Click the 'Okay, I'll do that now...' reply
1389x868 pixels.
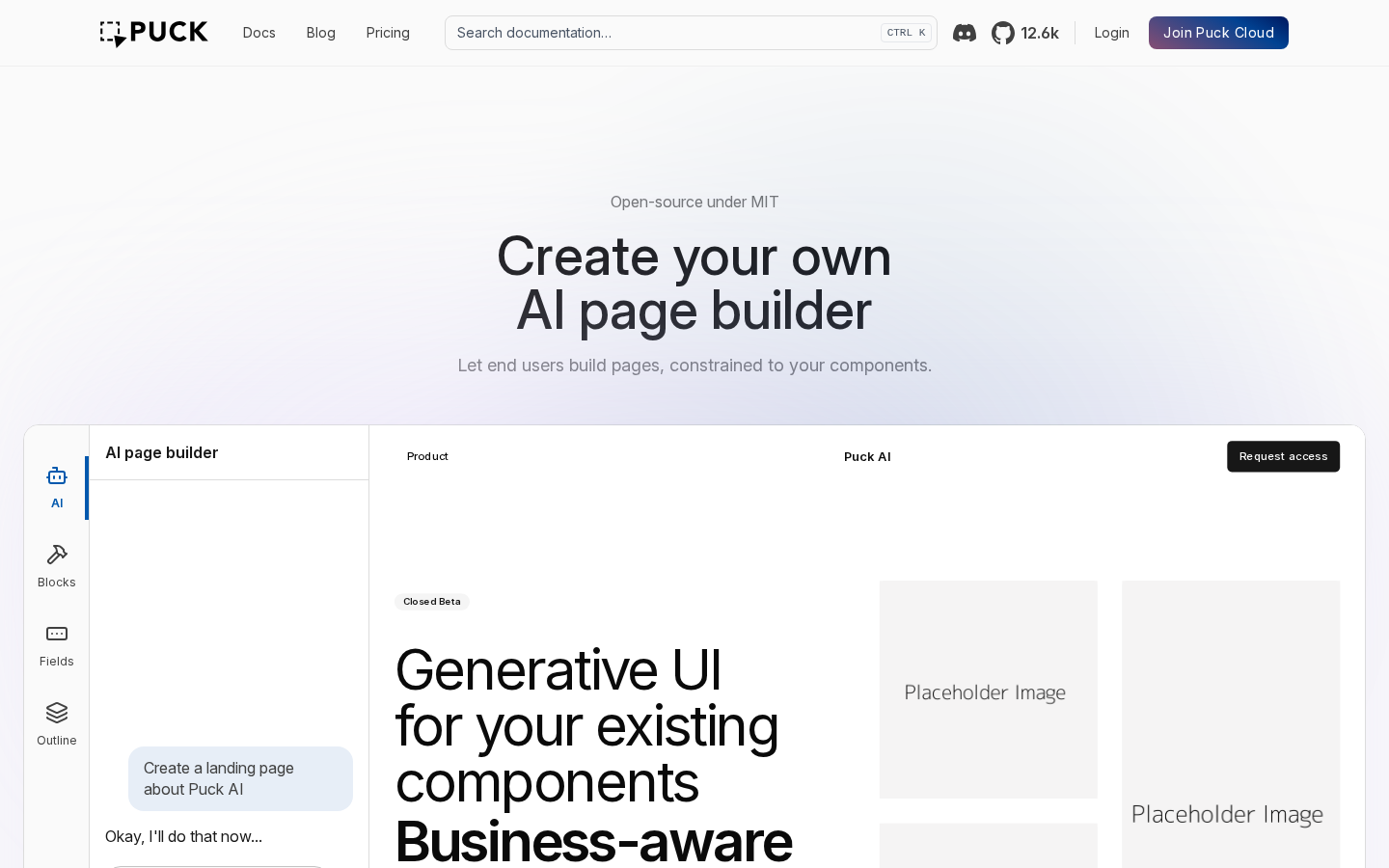tap(183, 836)
